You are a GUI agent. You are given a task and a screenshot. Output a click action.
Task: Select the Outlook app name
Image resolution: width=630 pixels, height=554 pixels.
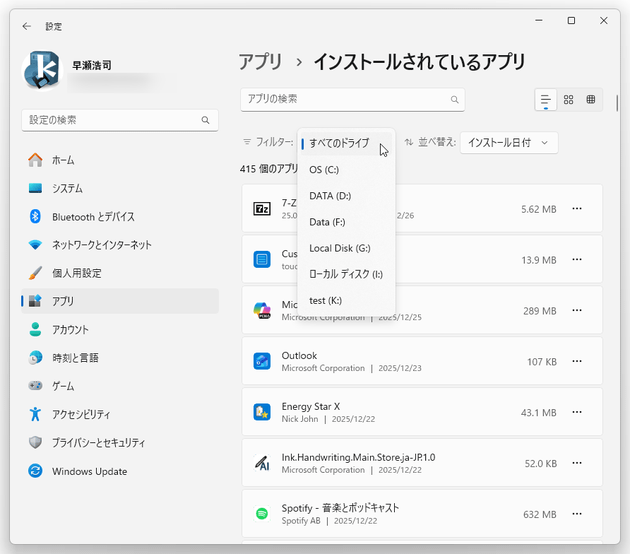299,356
